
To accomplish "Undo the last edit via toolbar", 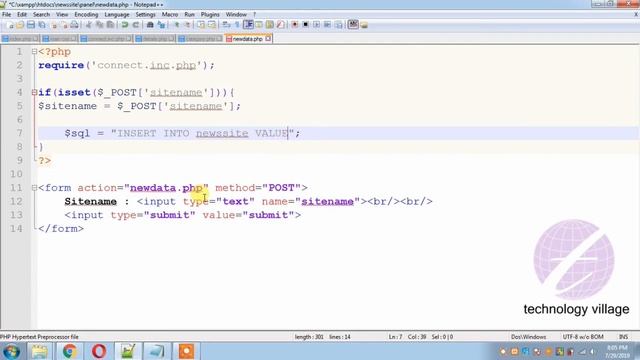I will pyautogui.click(x=124, y=25).
